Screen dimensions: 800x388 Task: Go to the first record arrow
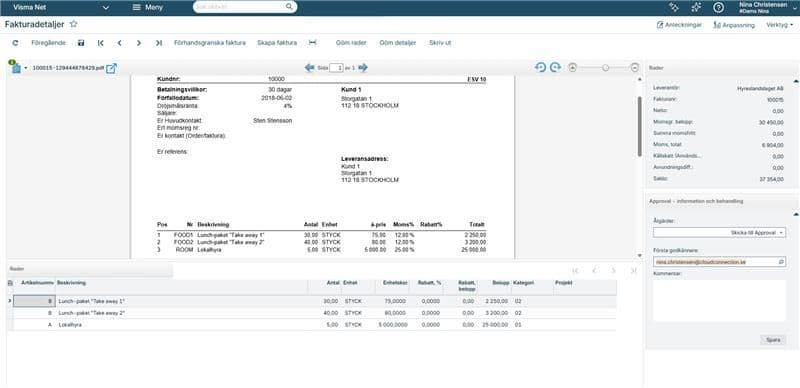(x=101, y=43)
